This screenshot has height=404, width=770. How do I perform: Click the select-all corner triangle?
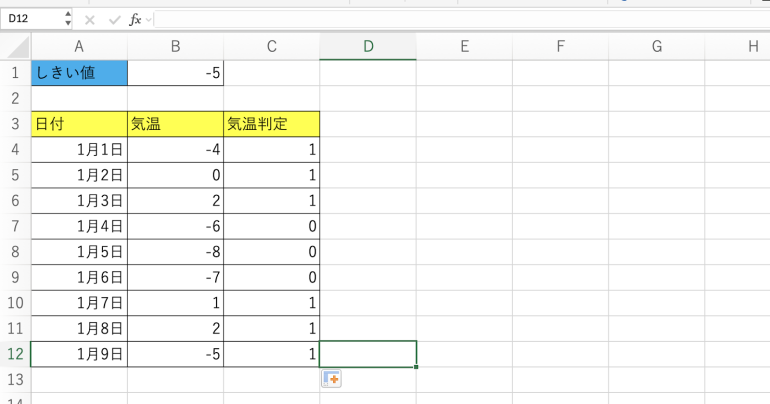18,48
